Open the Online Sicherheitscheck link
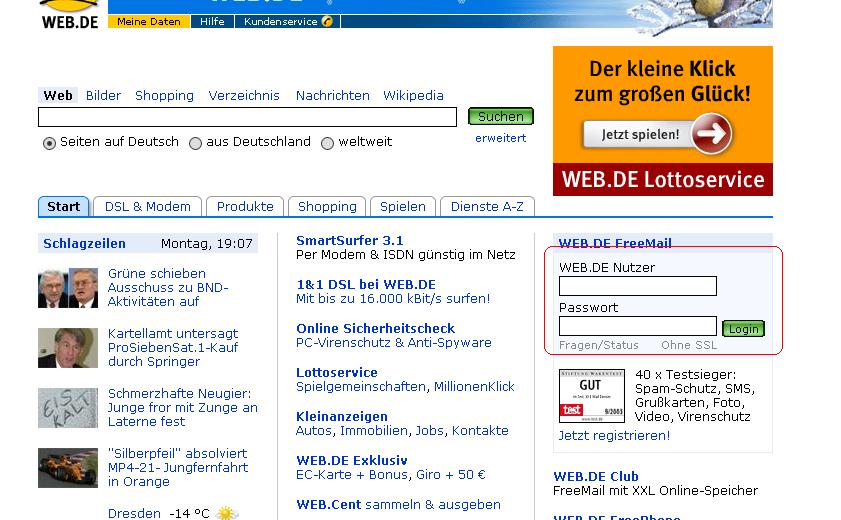This screenshot has height=520, width=841. coord(375,329)
